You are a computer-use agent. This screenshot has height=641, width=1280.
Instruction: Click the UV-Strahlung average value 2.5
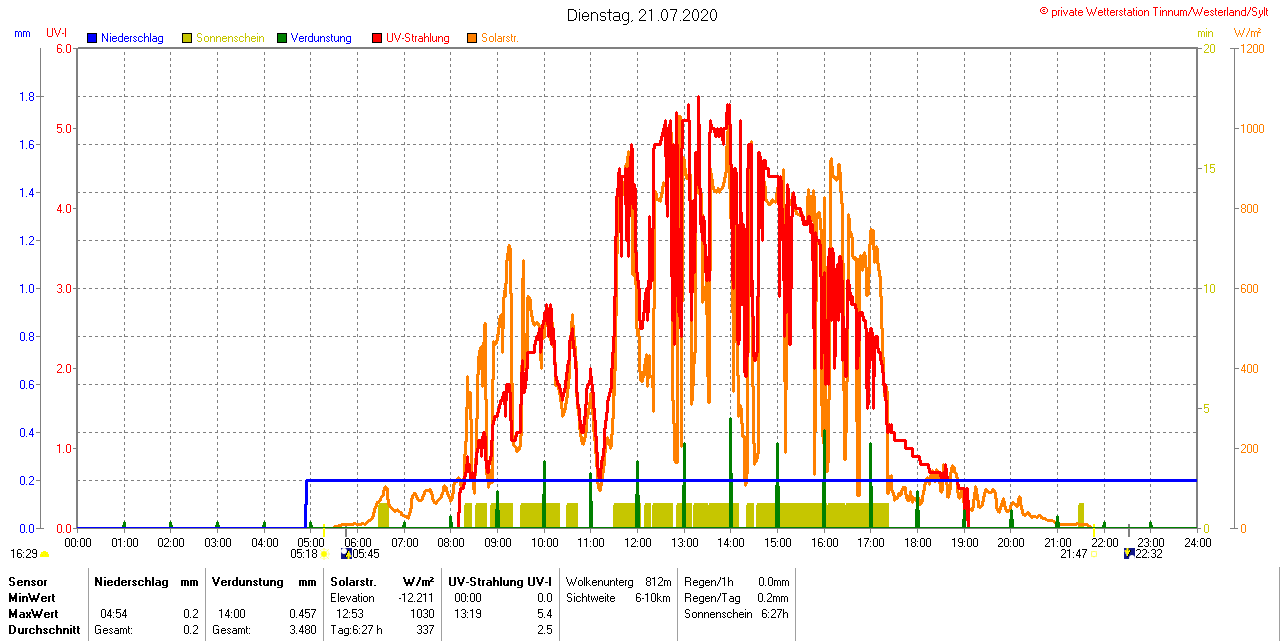point(545,630)
